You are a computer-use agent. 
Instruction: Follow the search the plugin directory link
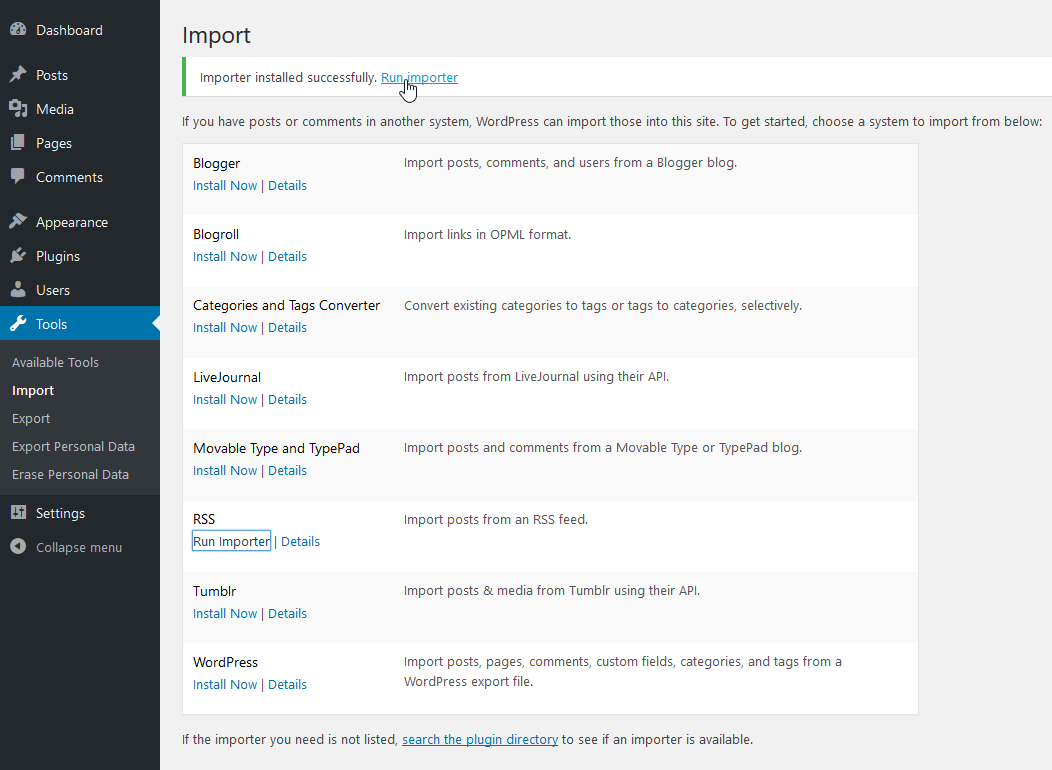tap(480, 740)
